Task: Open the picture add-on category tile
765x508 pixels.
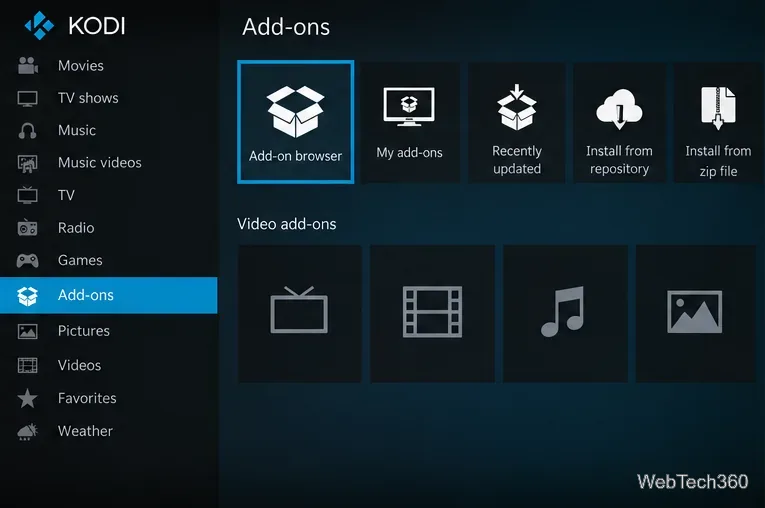Action: (x=696, y=313)
